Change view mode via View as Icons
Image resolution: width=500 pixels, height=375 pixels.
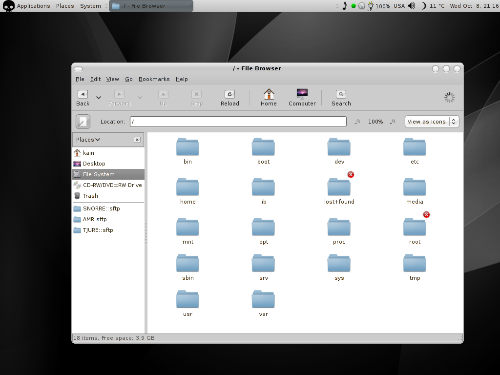[432, 122]
